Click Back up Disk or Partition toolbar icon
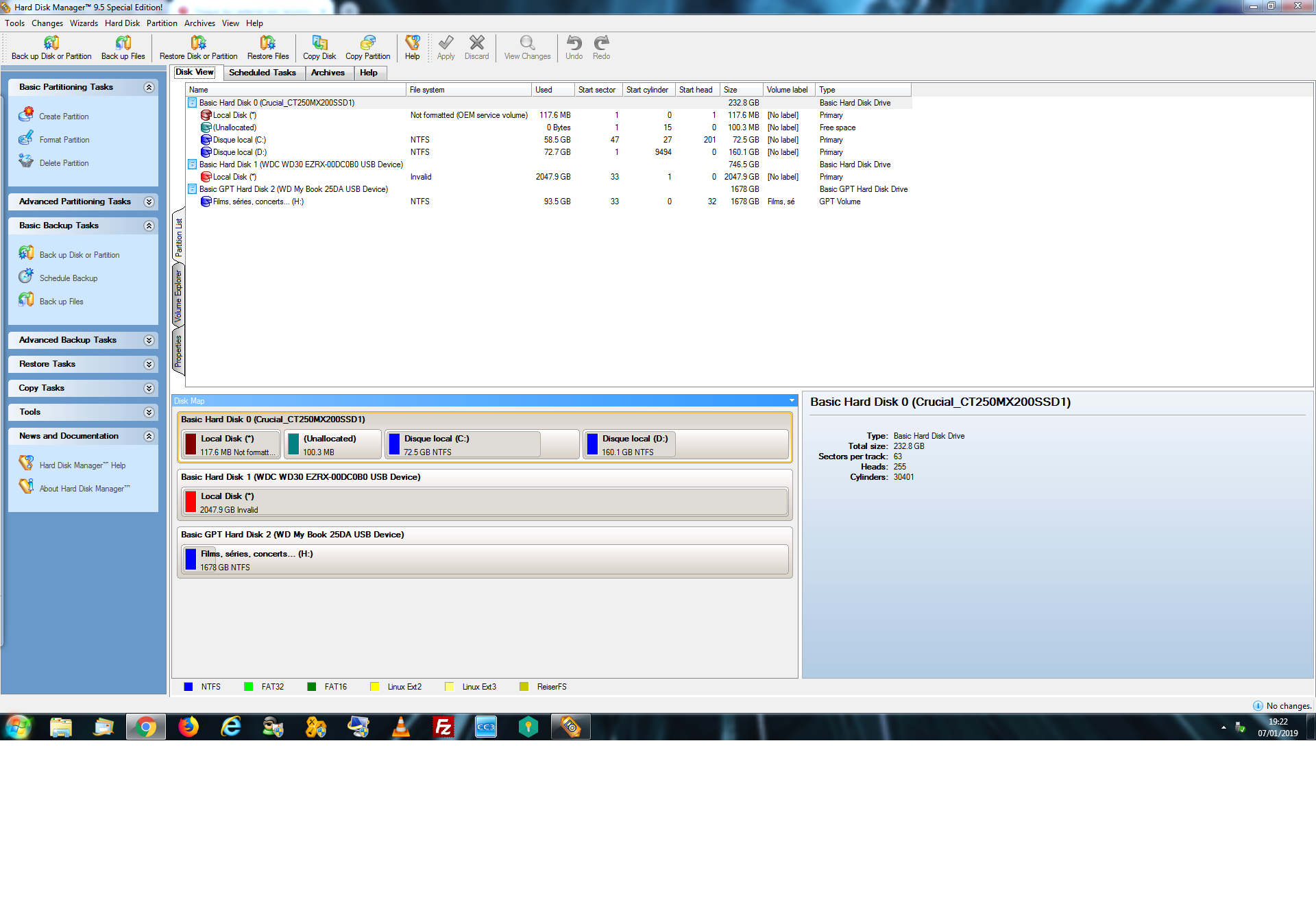 point(51,43)
